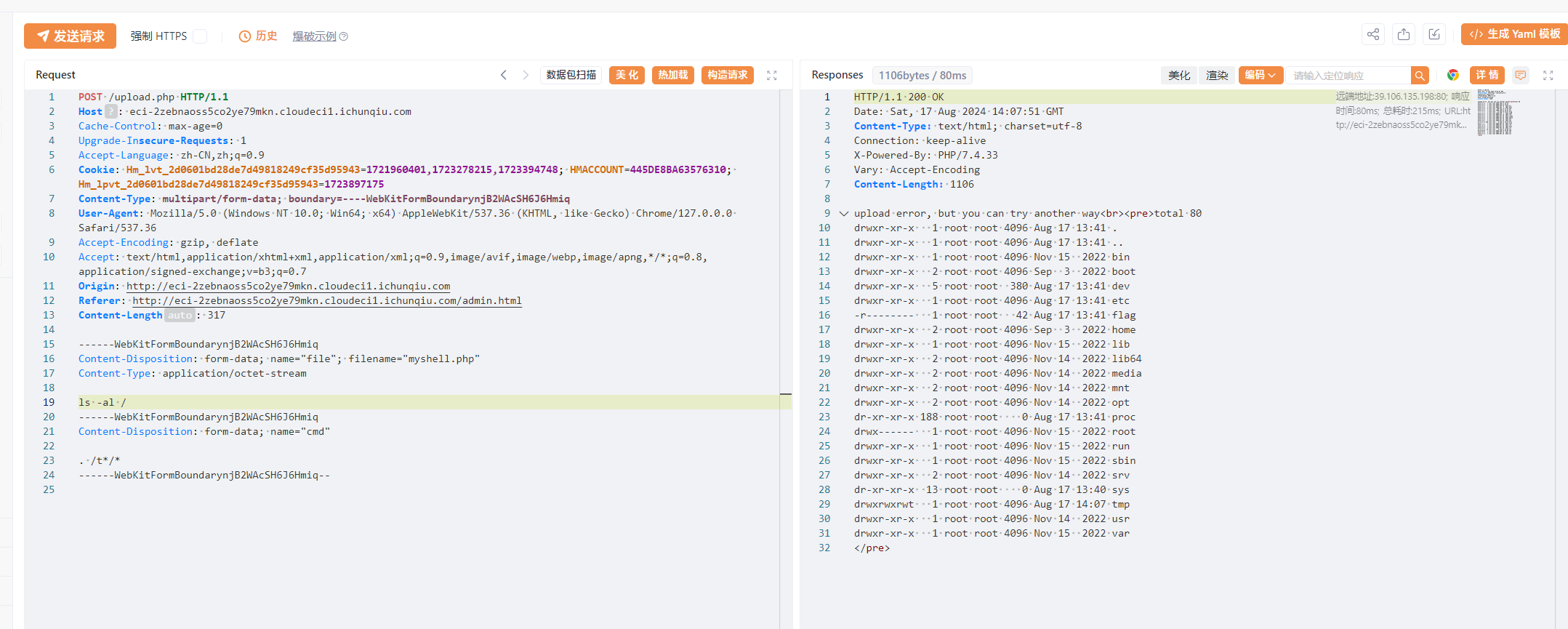Click the Content-Length auto tag
Image resolution: width=1568 pixels, height=629 pixels.
pos(180,315)
